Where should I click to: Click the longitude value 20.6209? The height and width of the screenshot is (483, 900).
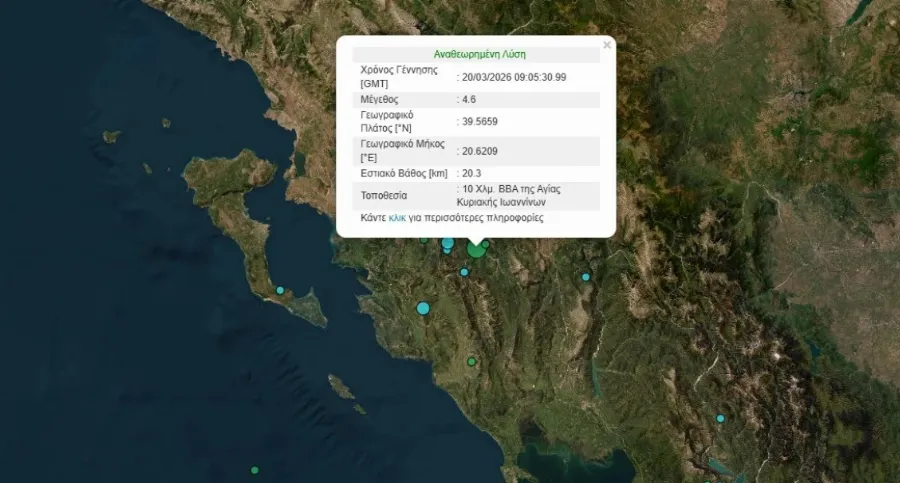click(477, 151)
